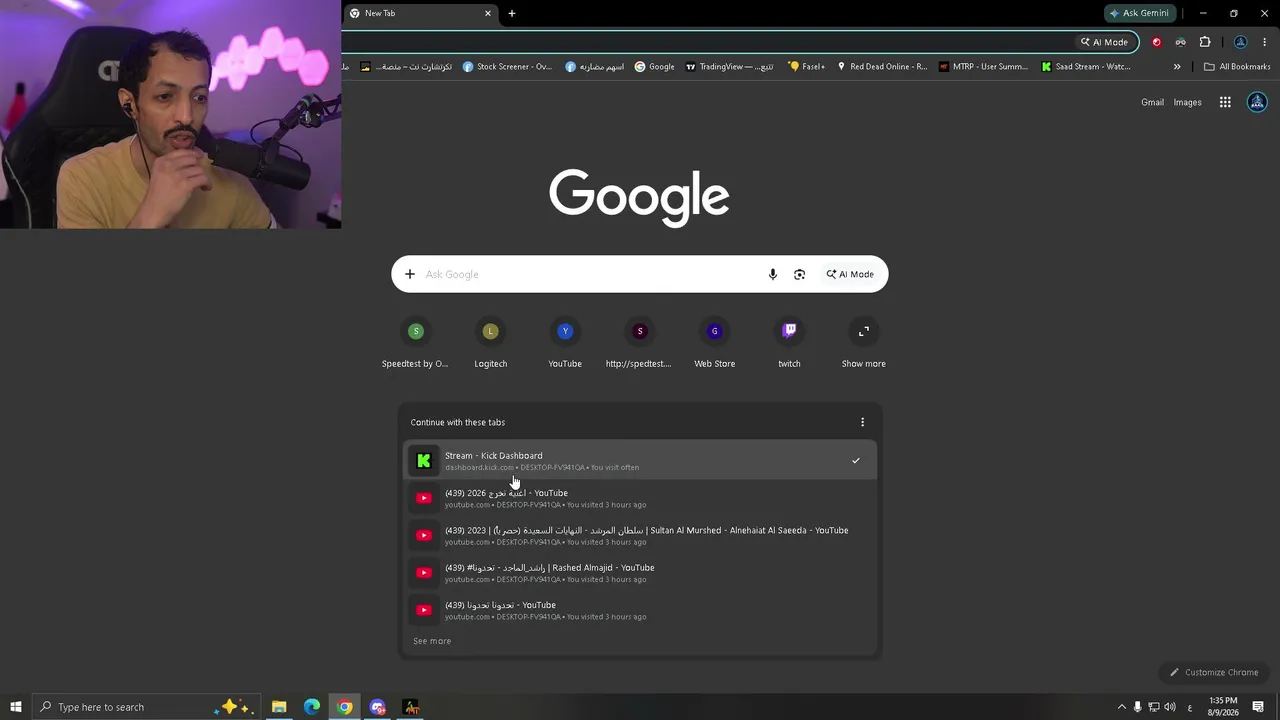Click the Customize Chrome button
The image size is (1280, 720).
point(1214,672)
